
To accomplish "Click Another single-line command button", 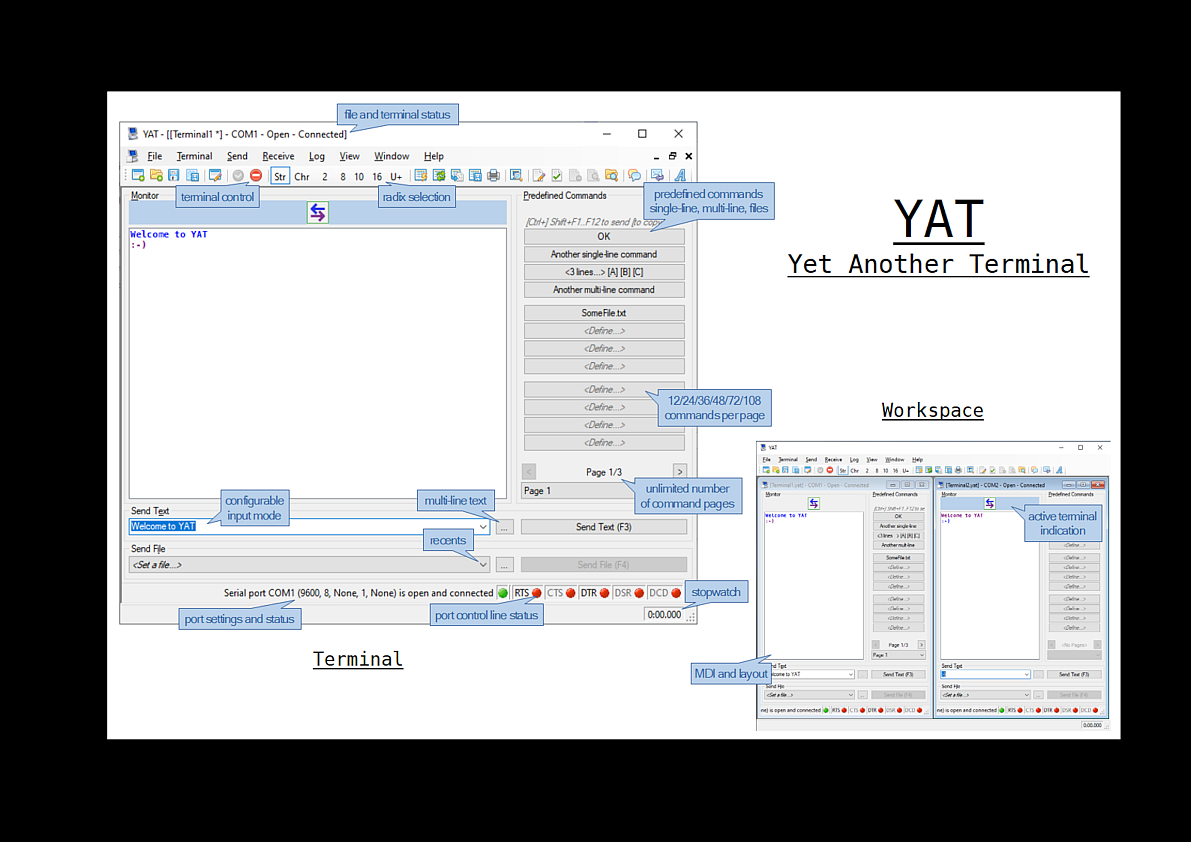I will coord(604,254).
